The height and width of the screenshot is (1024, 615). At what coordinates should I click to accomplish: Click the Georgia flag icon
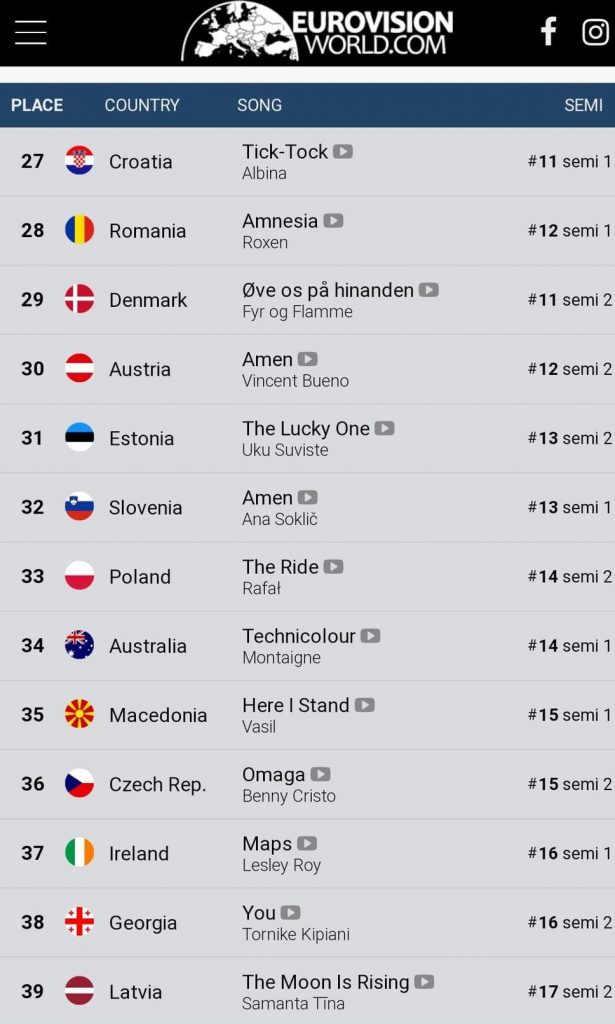point(80,922)
